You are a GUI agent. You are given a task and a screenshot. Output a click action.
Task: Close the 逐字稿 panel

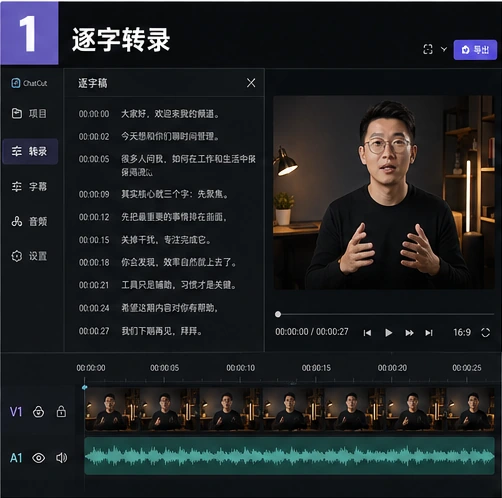pyautogui.click(x=251, y=83)
